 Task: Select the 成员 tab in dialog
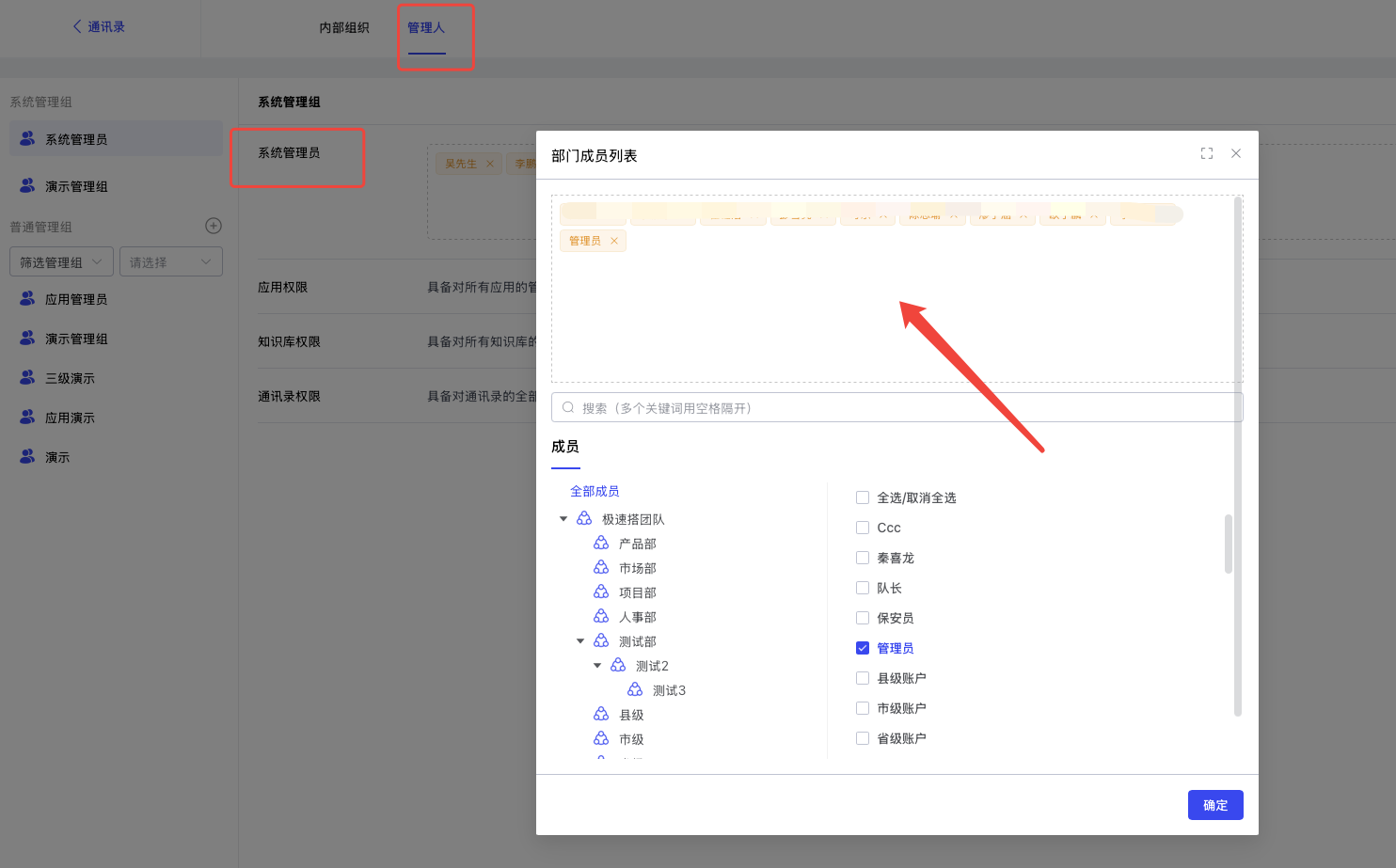[565, 447]
